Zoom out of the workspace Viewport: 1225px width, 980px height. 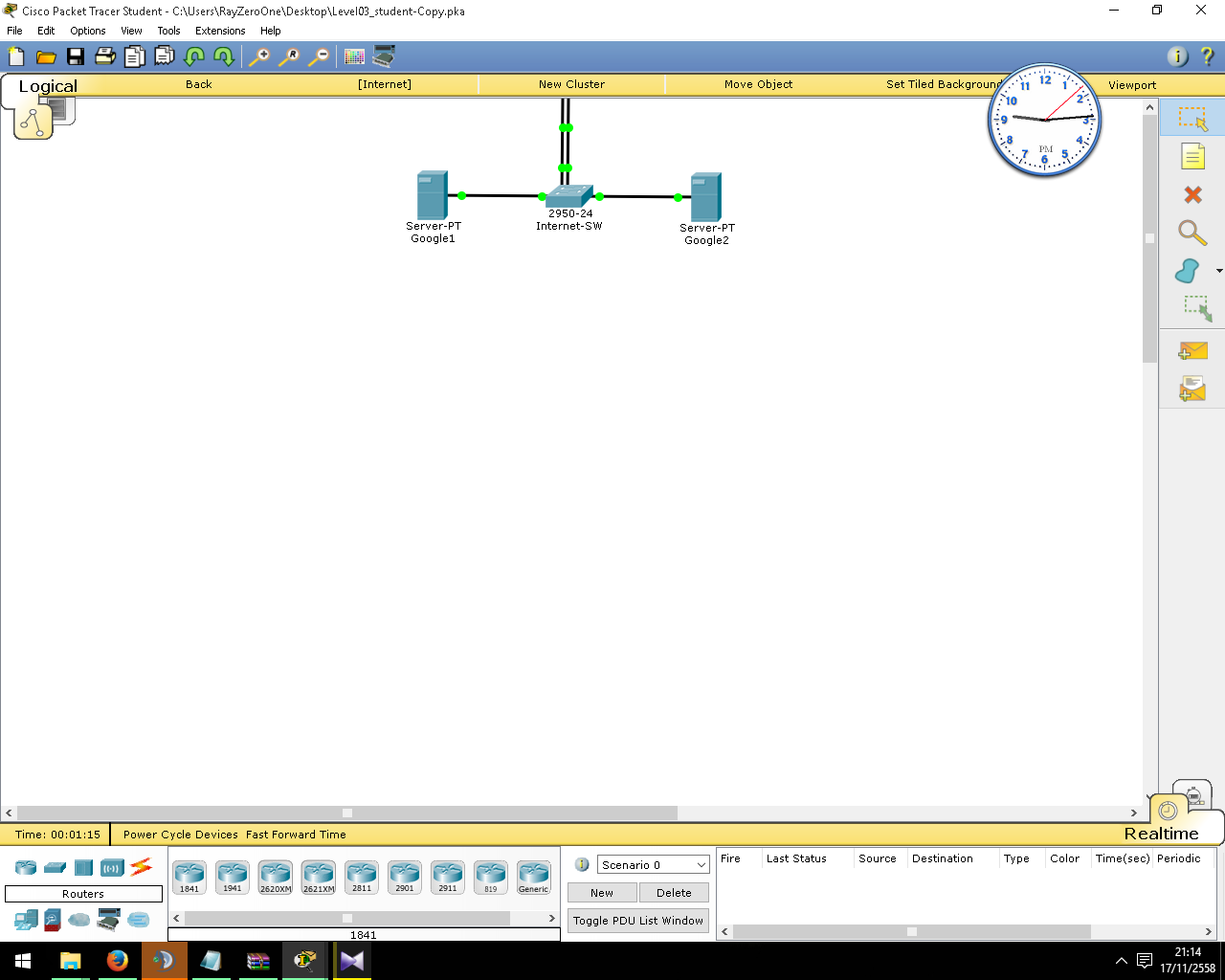point(319,56)
